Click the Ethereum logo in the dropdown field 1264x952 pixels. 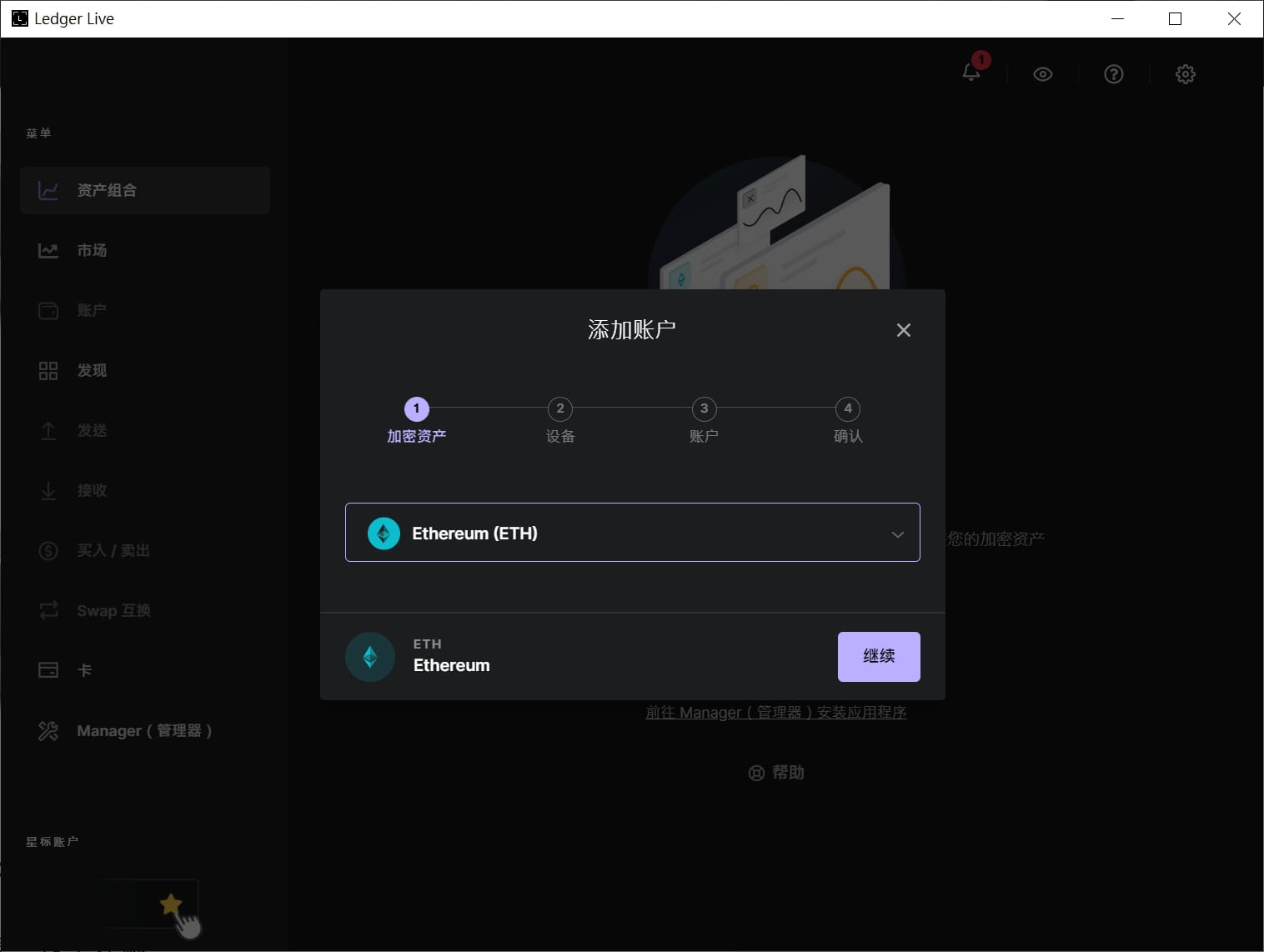384,534
